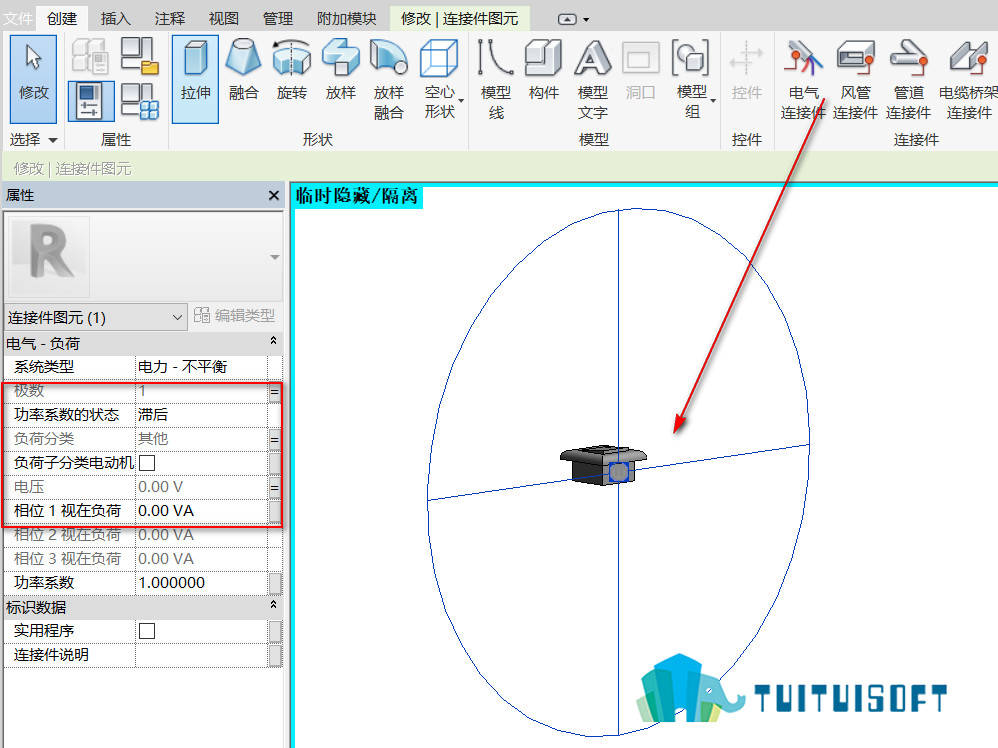Collapse the 电气 - 负荷 section
The image size is (998, 748).
[x=273, y=341]
